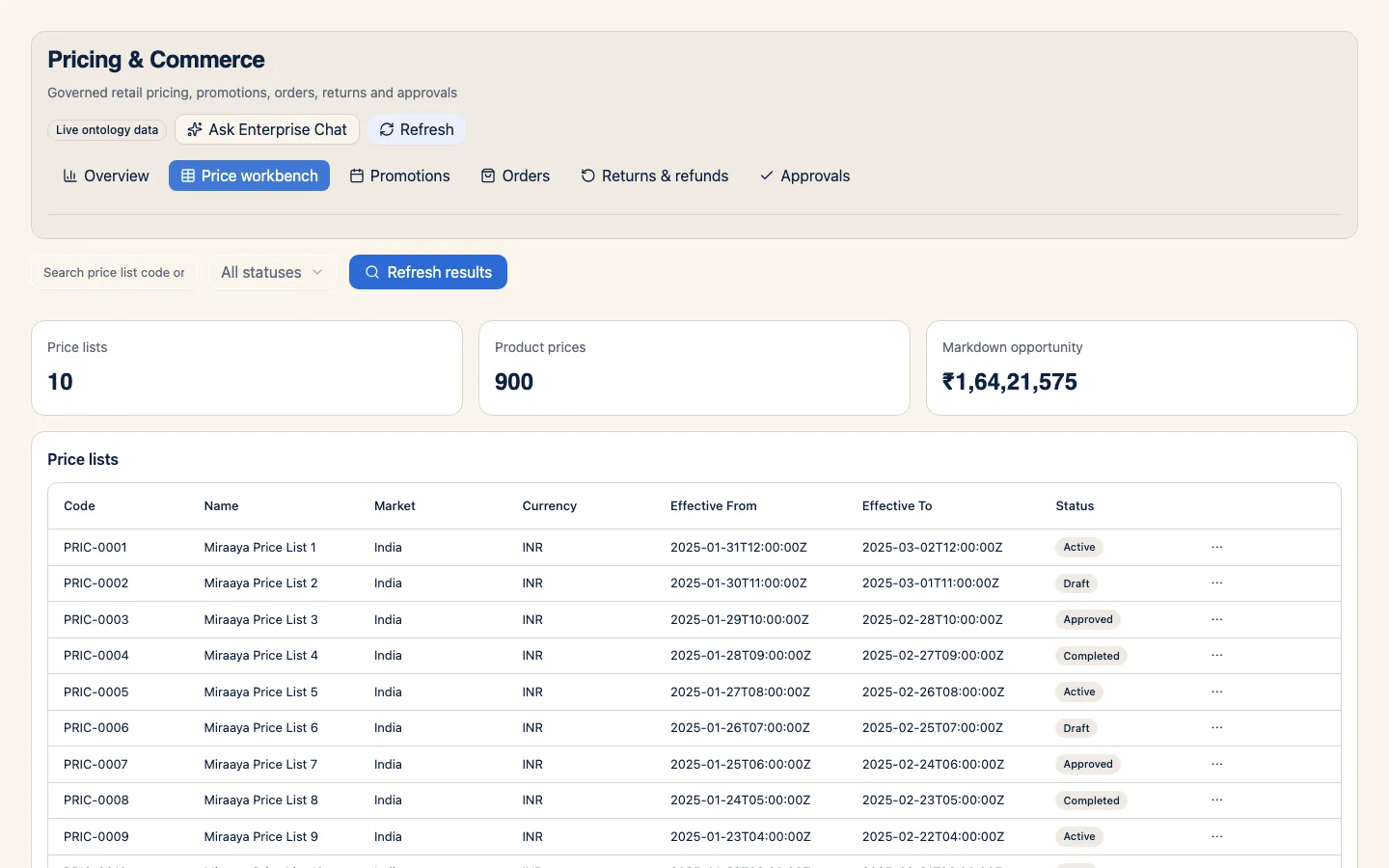Screen dimensions: 1389x868
Task: Open the All statuses dropdown
Action: [272, 272]
